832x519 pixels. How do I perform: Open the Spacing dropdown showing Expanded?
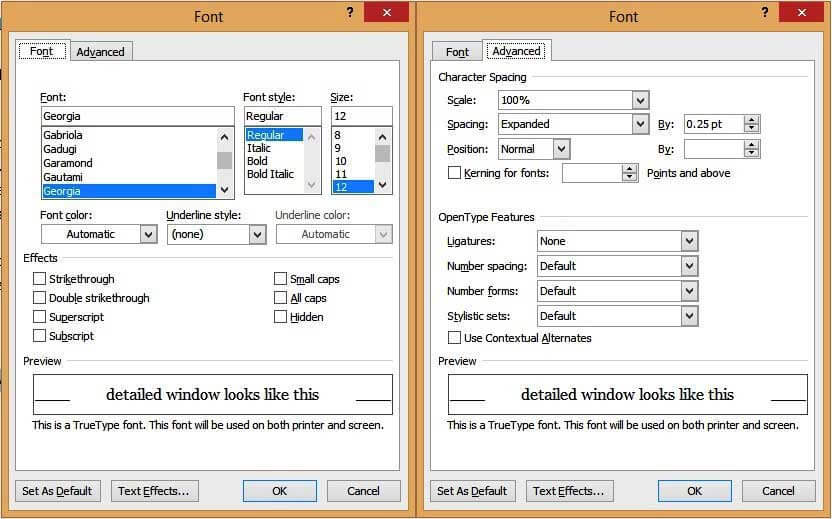[640, 124]
